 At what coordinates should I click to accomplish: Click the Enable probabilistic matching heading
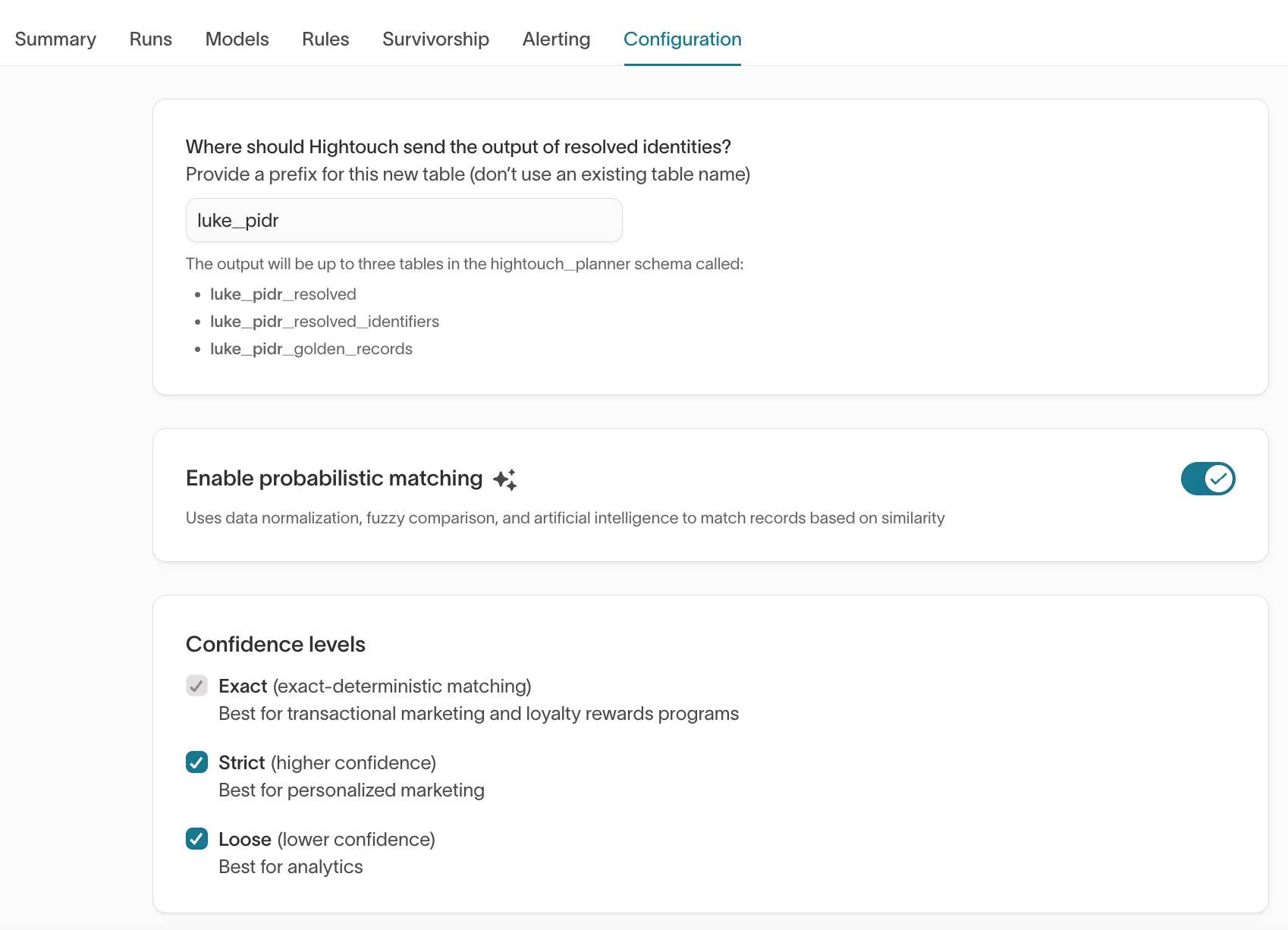click(x=334, y=478)
